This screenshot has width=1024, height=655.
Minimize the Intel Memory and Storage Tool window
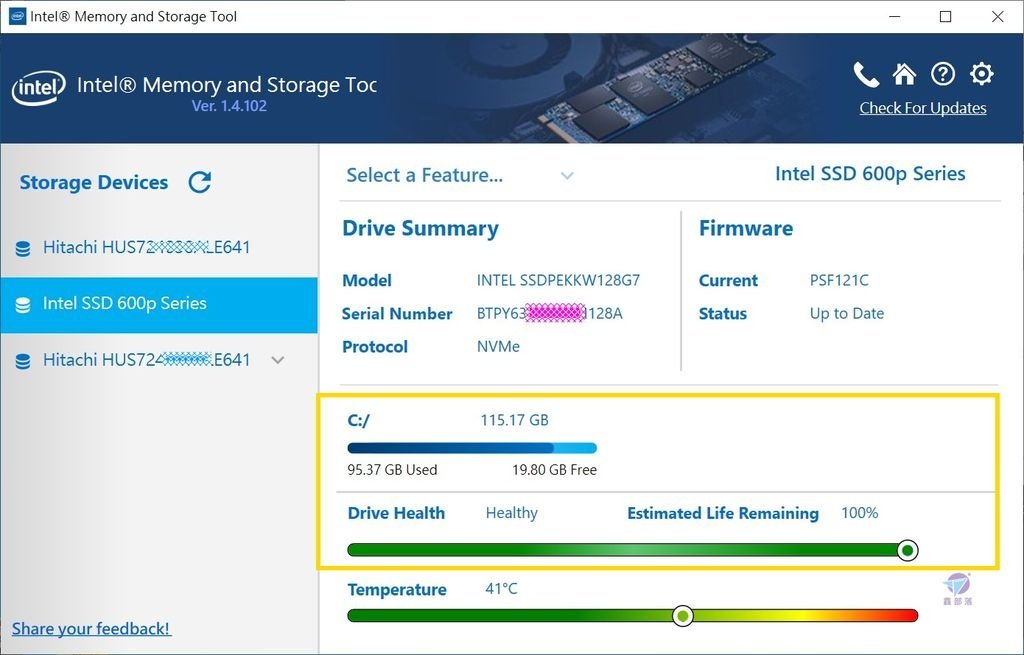[x=895, y=16]
